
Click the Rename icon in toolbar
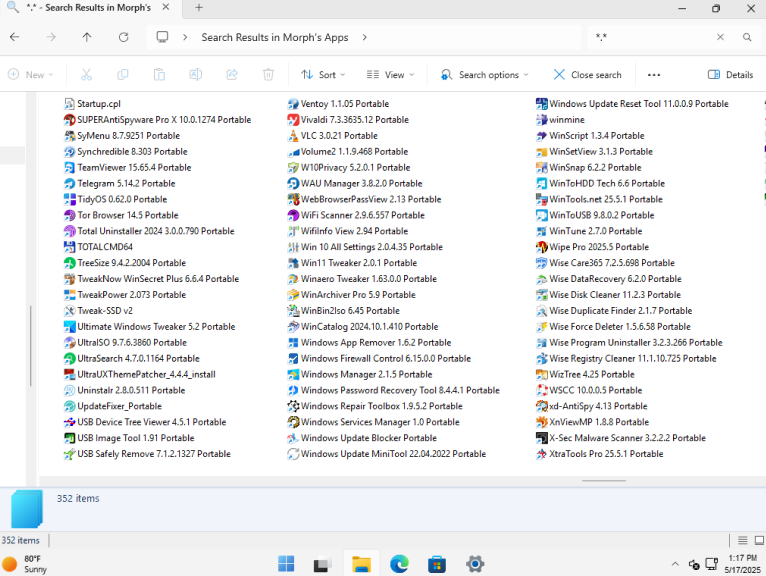point(195,75)
